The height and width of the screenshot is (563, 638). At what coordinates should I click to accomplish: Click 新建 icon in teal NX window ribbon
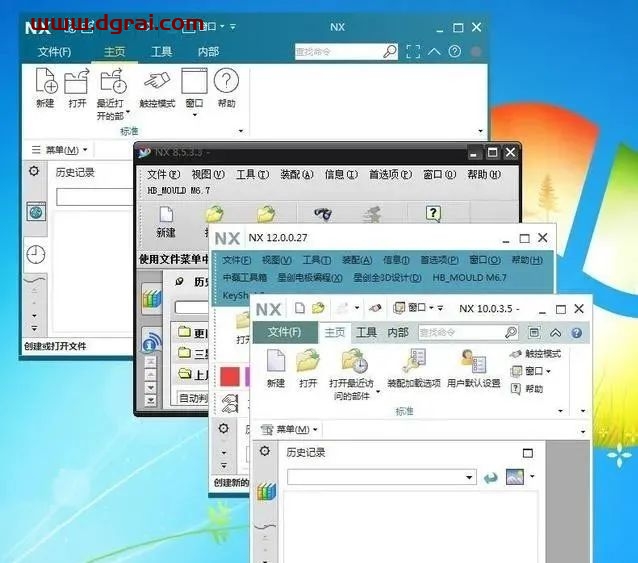pyautogui.click(x=46, y=81)
